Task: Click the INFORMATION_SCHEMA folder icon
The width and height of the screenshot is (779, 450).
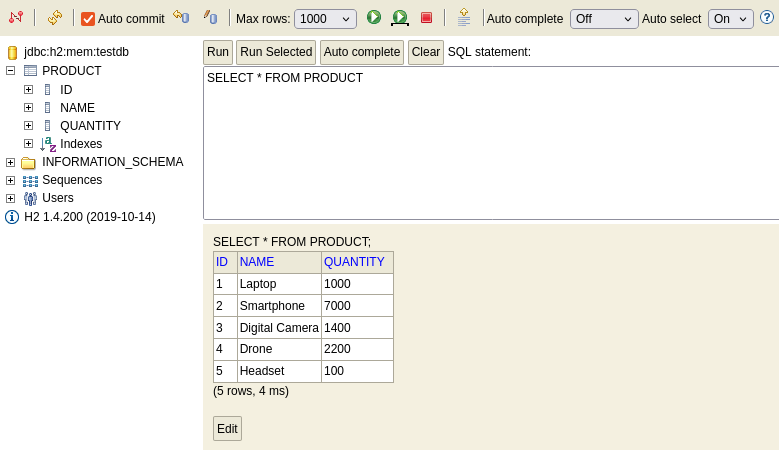Action: point(29,162)
